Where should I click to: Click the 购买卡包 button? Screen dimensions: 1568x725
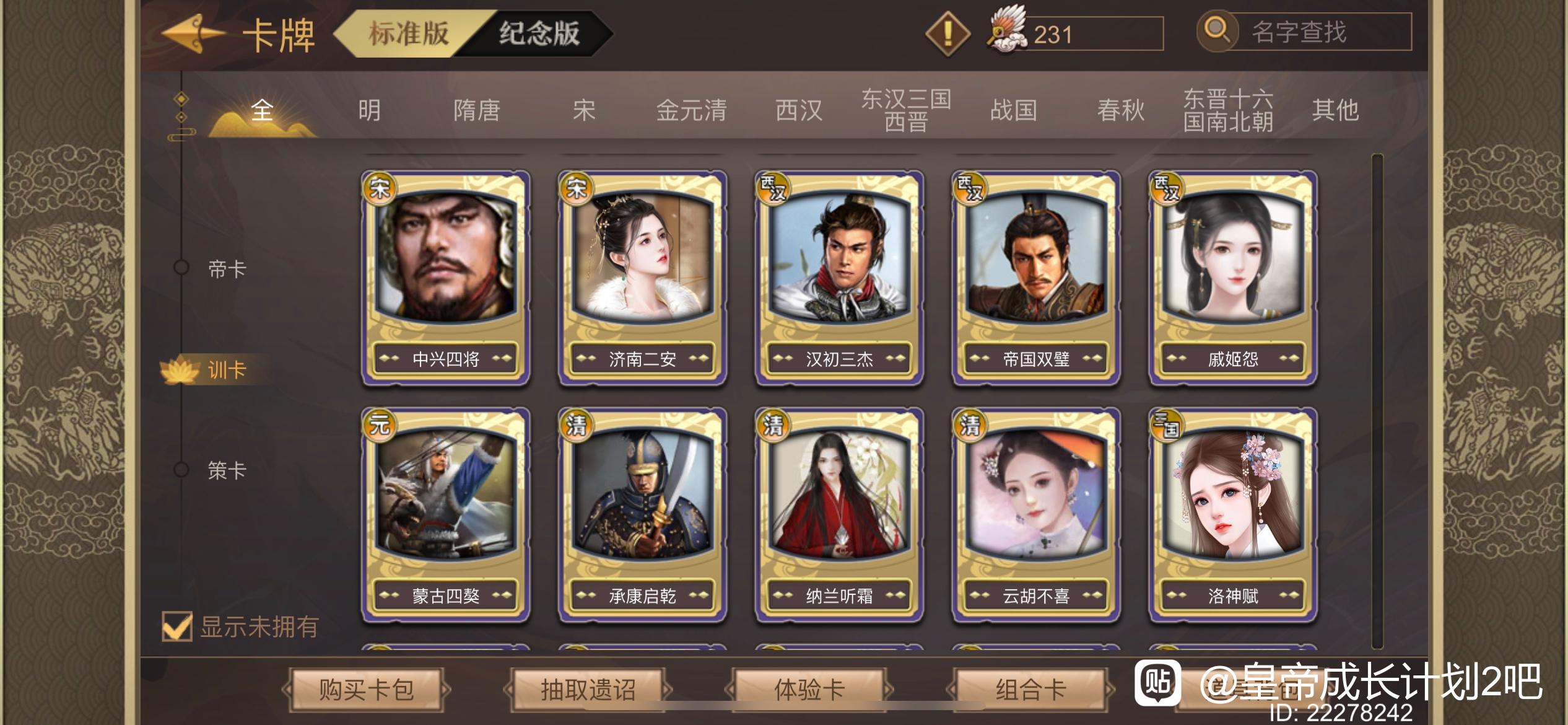coord(366,689)
